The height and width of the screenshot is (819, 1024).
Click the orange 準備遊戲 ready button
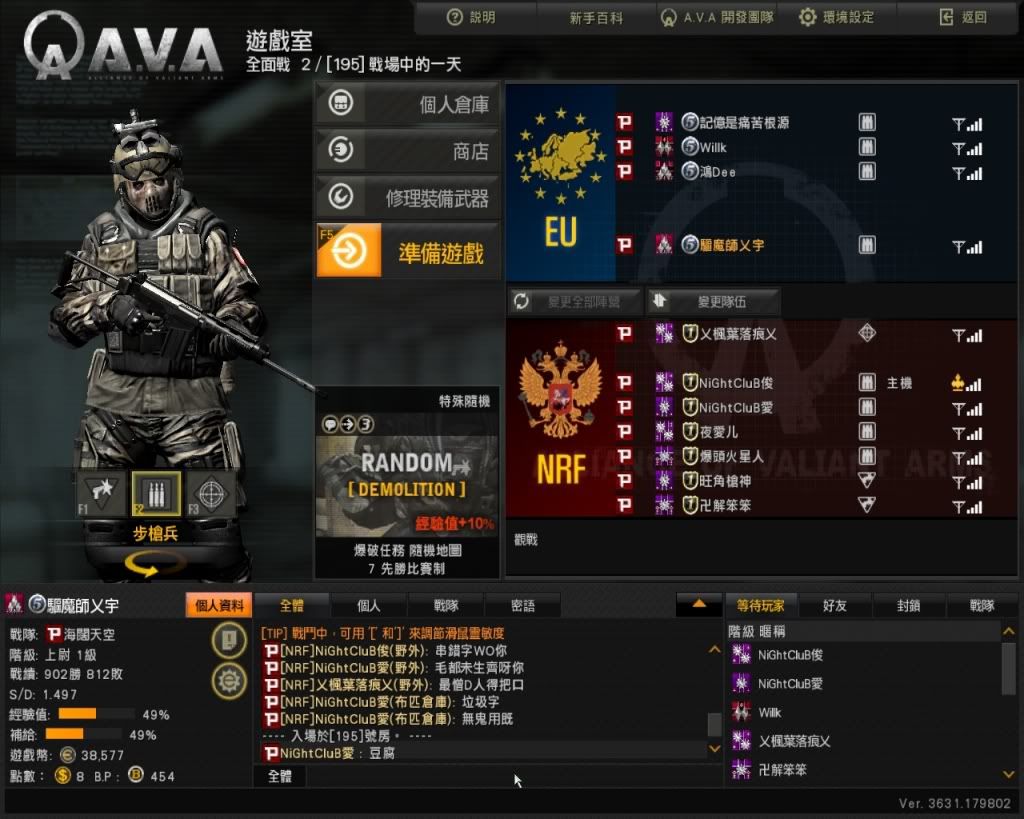tap(408, 251)
